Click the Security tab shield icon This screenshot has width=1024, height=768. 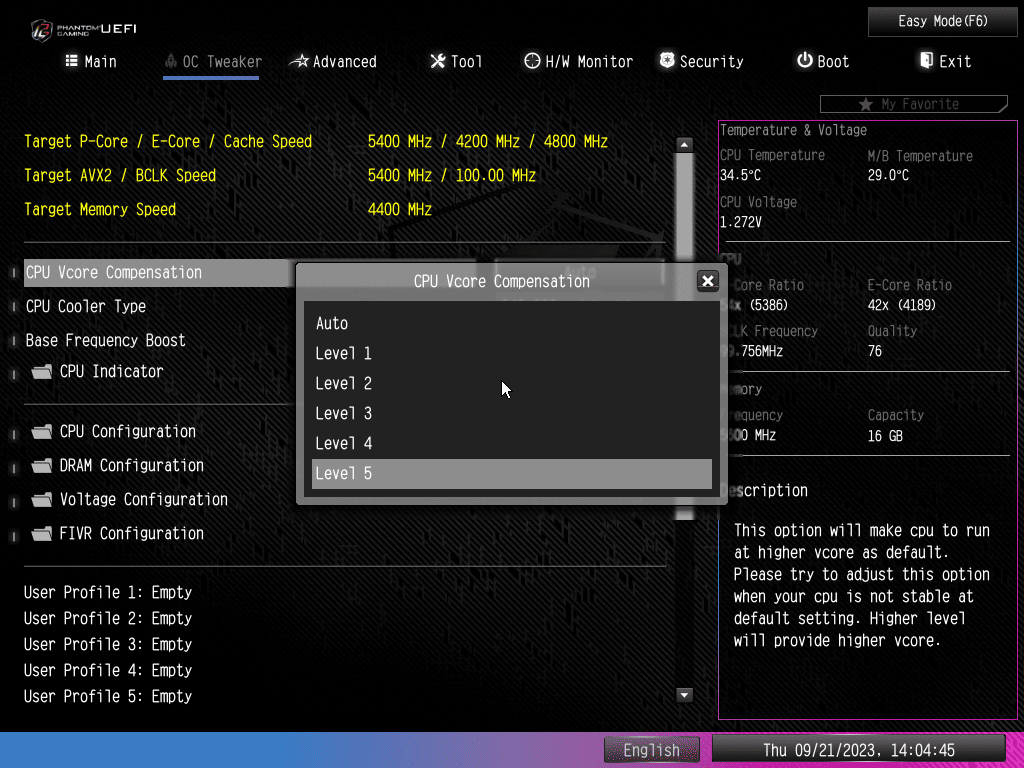[x=667, y=61]
